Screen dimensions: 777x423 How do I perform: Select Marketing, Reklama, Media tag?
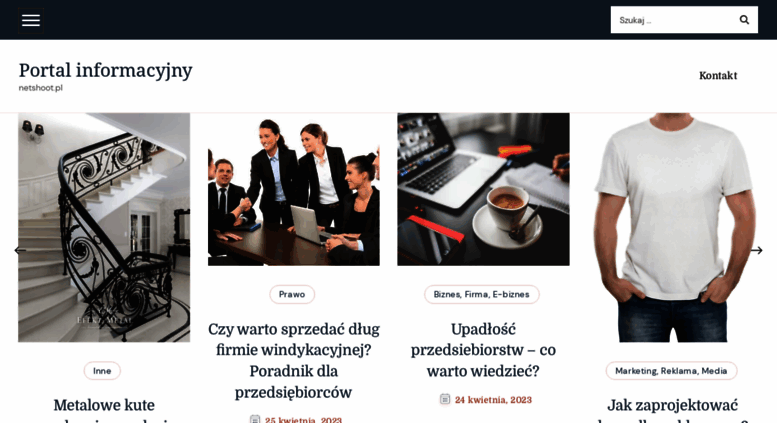point(671,371)
